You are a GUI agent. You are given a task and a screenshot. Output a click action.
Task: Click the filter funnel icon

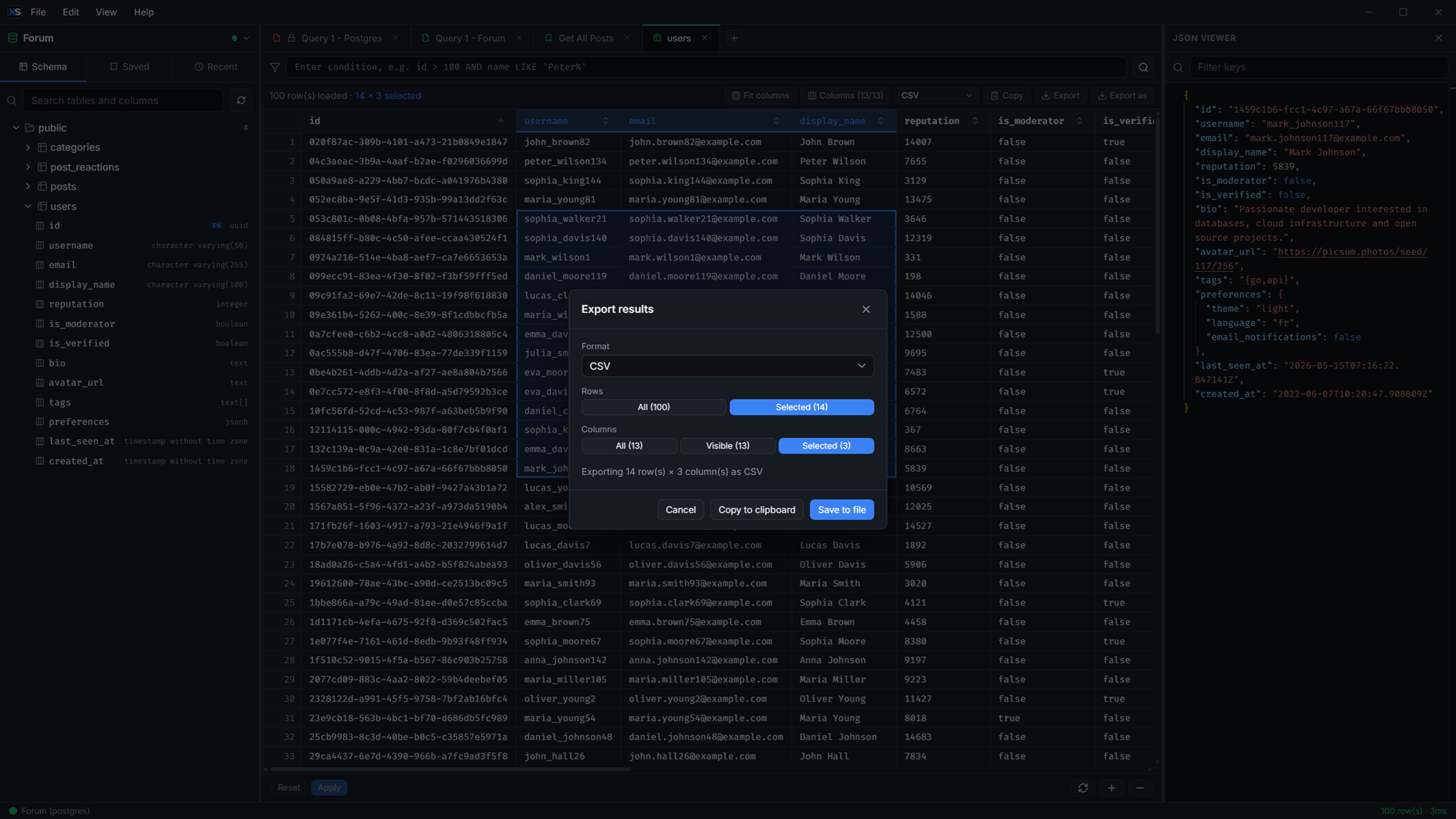click(x=274, y=68)
